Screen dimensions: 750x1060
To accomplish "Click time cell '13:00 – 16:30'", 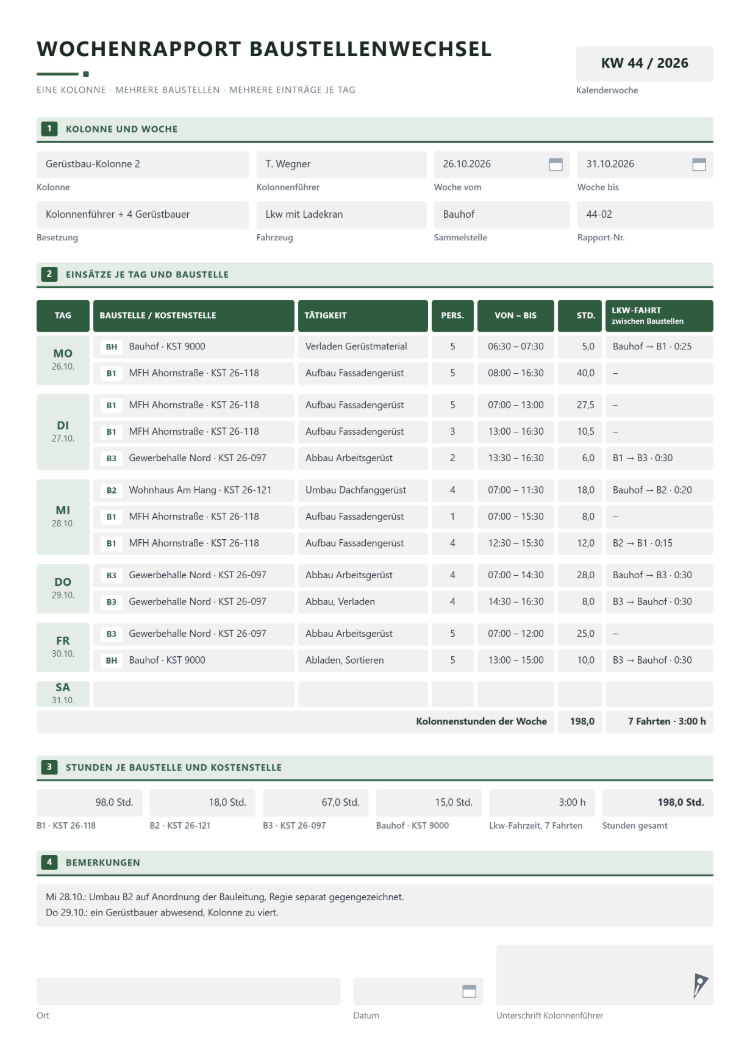I will point(515,432).
